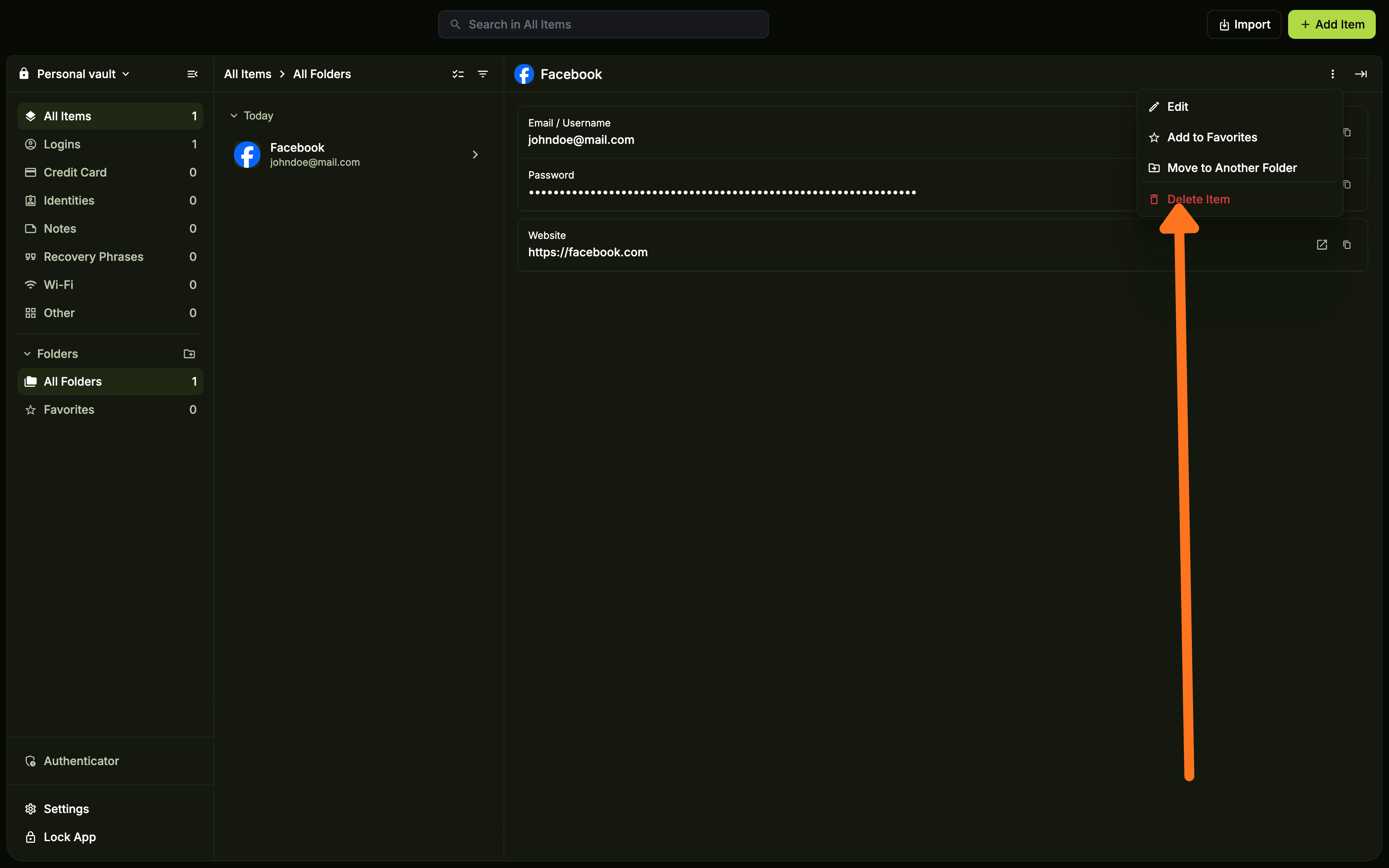
Task: Click the Import button
Action: click(1244, 24)
